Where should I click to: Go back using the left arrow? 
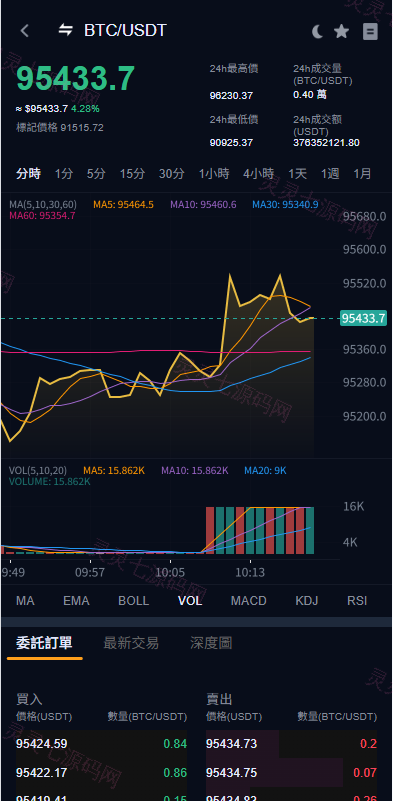pyautogui.click(x=24, y=31)
